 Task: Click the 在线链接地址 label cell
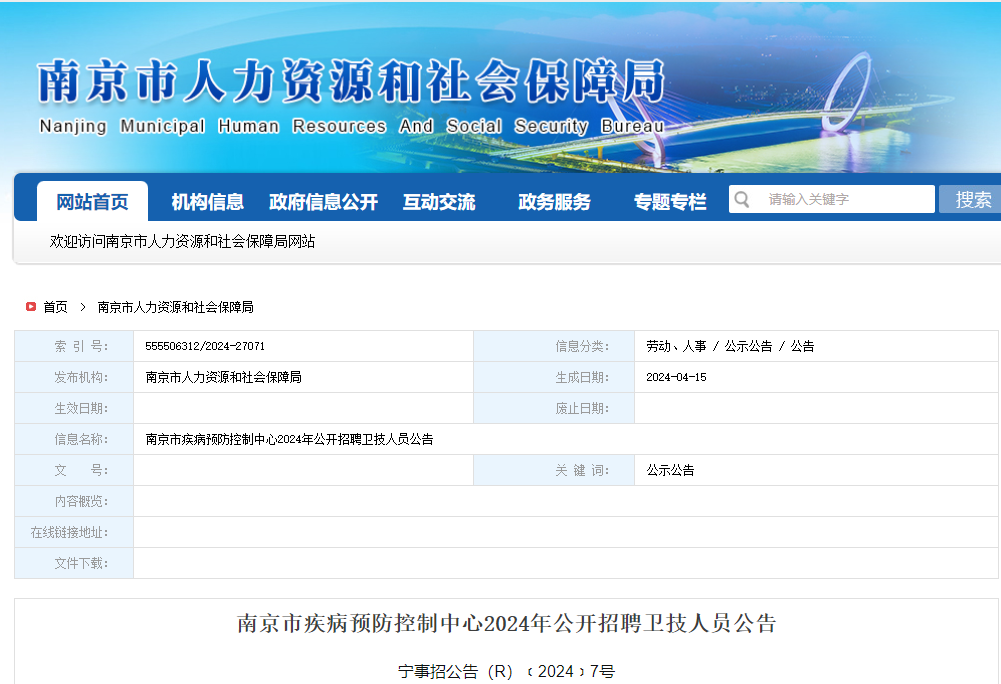[74, 532]
